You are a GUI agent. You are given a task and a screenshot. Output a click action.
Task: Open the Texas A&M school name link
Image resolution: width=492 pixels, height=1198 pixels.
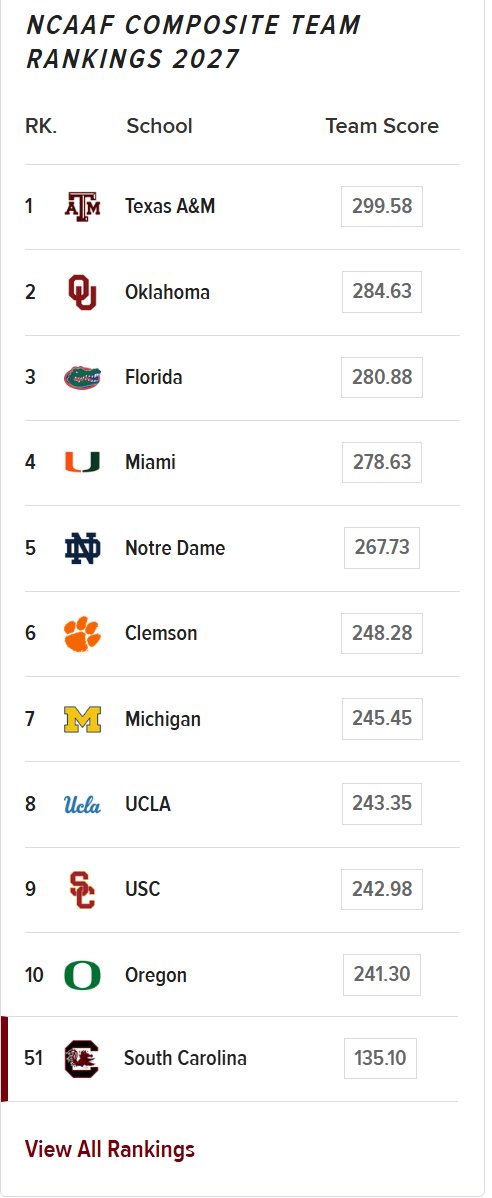[170, 206]
